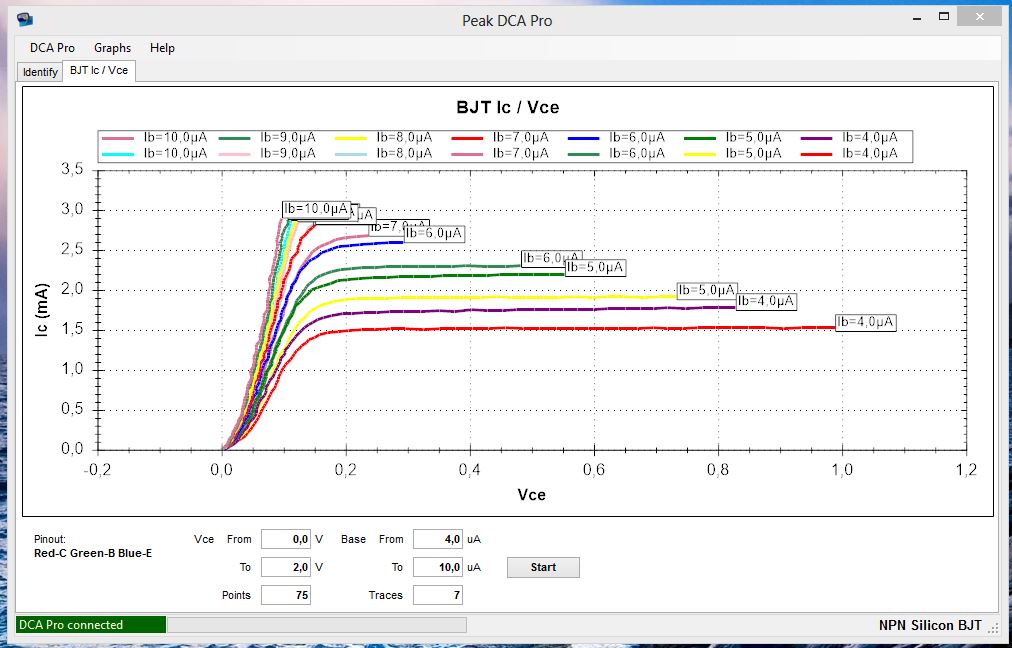Switch to the Identify tab
This screenshot has height=648, width=1012.
tap(40, 72)
